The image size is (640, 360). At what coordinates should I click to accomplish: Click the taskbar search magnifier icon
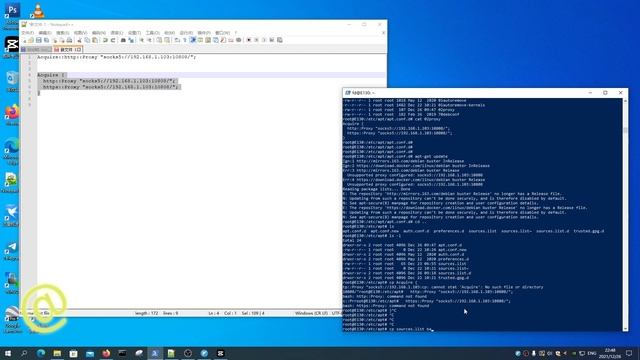pos(24,353)
